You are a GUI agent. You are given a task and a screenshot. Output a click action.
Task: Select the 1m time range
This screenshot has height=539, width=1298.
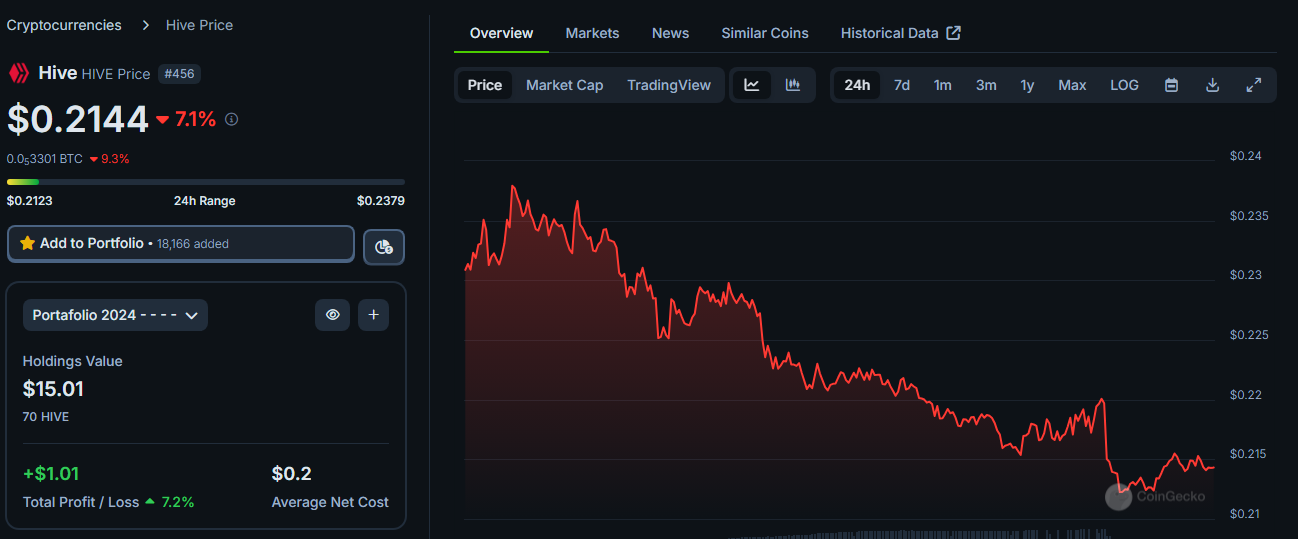(943, 85)
